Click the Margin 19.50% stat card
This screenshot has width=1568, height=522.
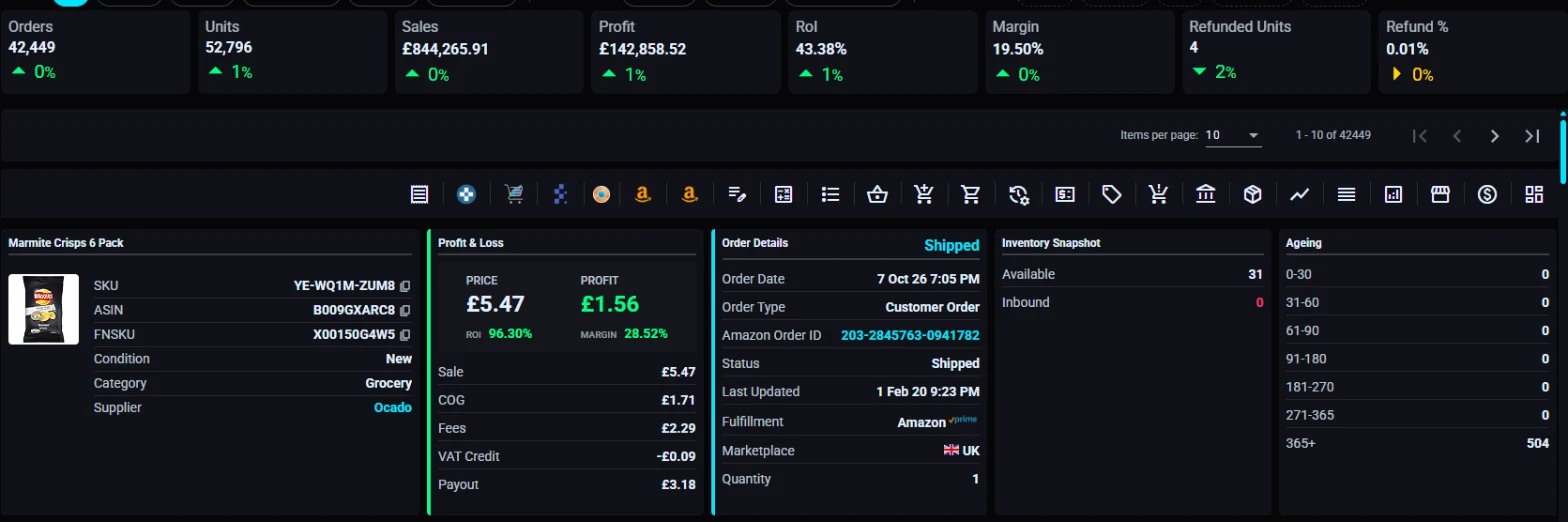click(1079, 53)
